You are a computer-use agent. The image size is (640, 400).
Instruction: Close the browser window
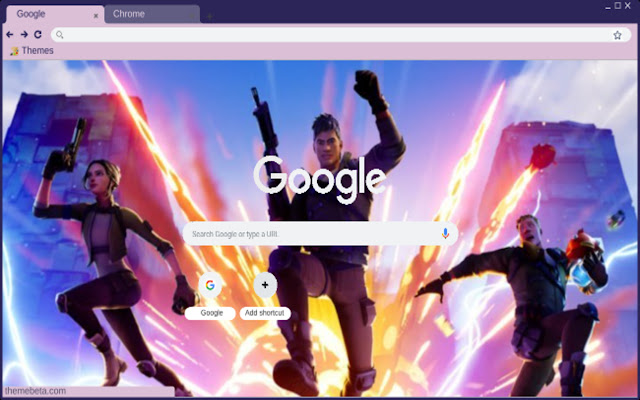tap(628, 5)
